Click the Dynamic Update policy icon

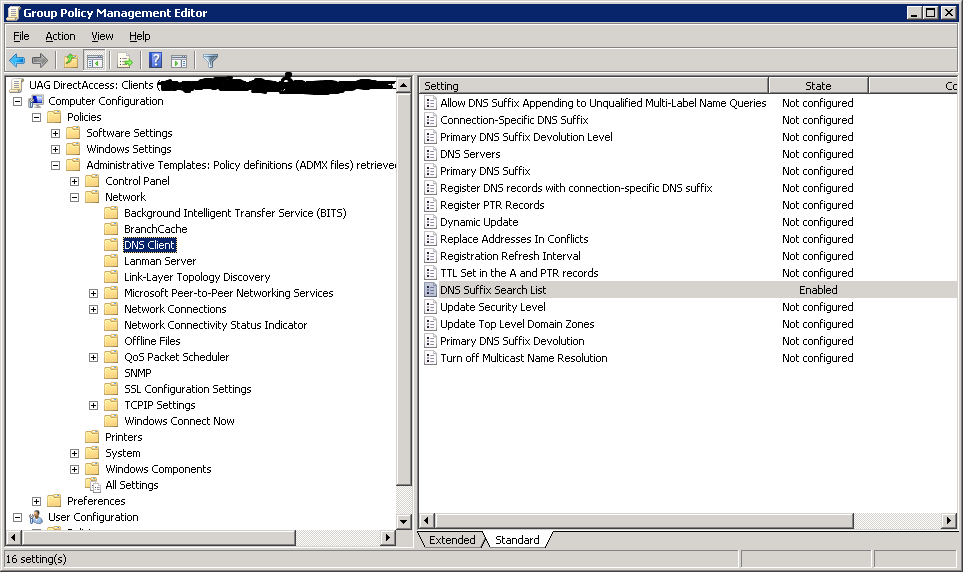point(431,222)
